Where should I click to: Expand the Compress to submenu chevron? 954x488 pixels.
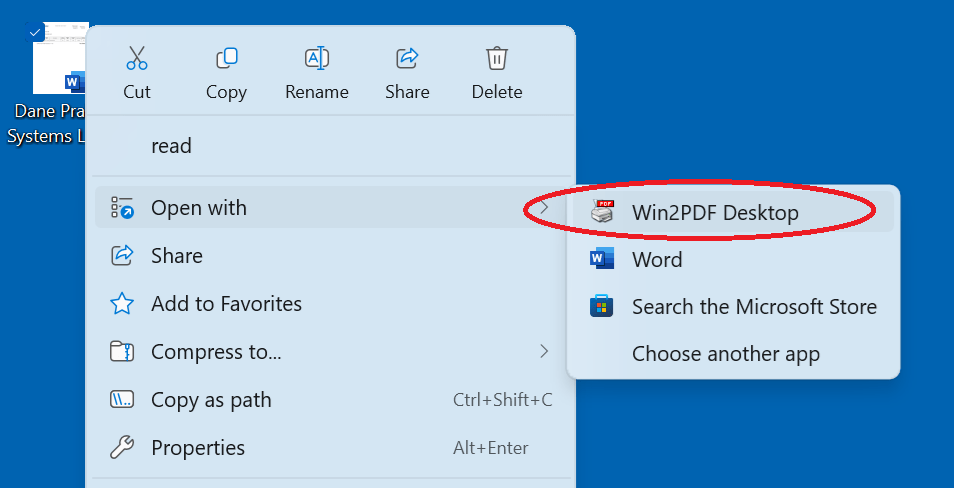tap(544, 351)
